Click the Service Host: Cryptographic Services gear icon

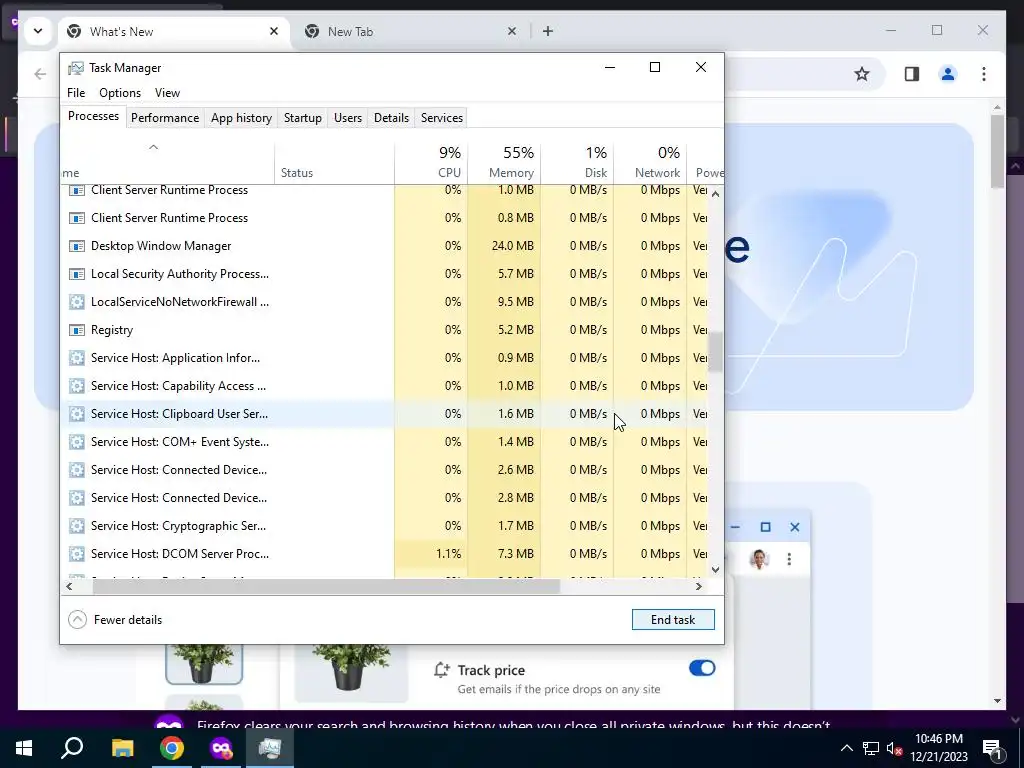tap(77, 526)
